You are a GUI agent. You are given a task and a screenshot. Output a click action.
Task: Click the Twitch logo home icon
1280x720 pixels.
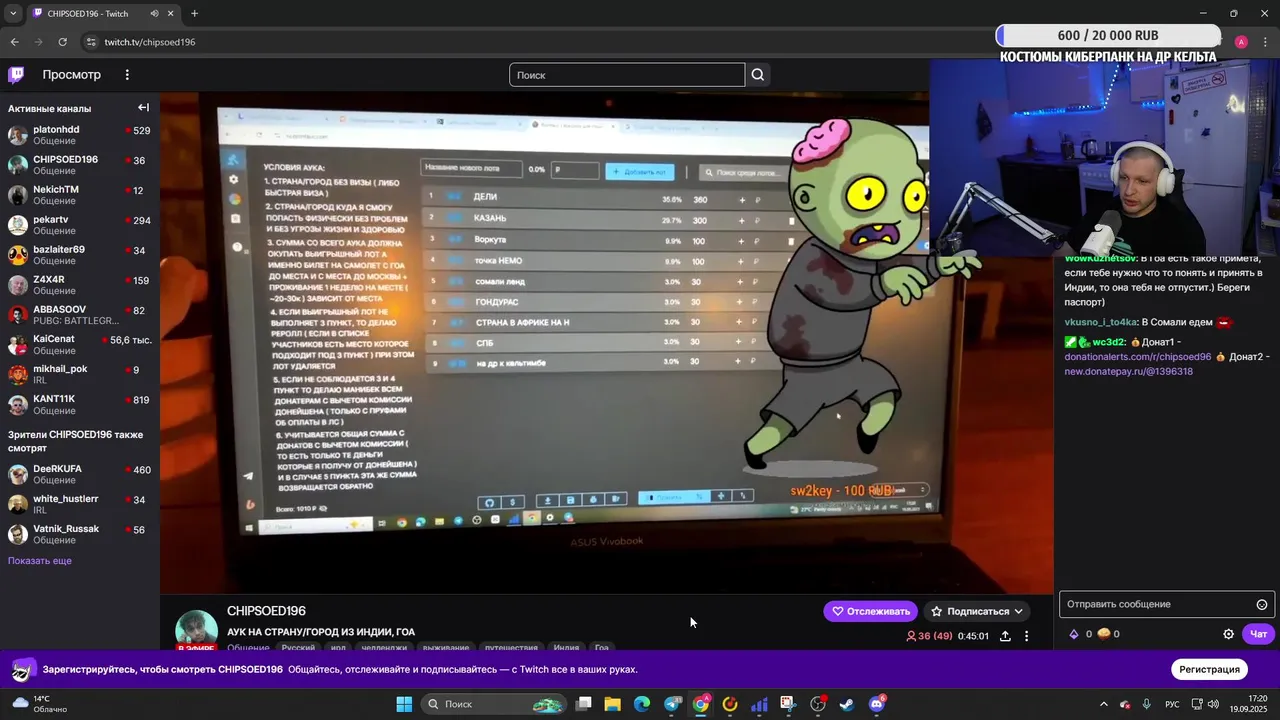click(x=16, y=75)
